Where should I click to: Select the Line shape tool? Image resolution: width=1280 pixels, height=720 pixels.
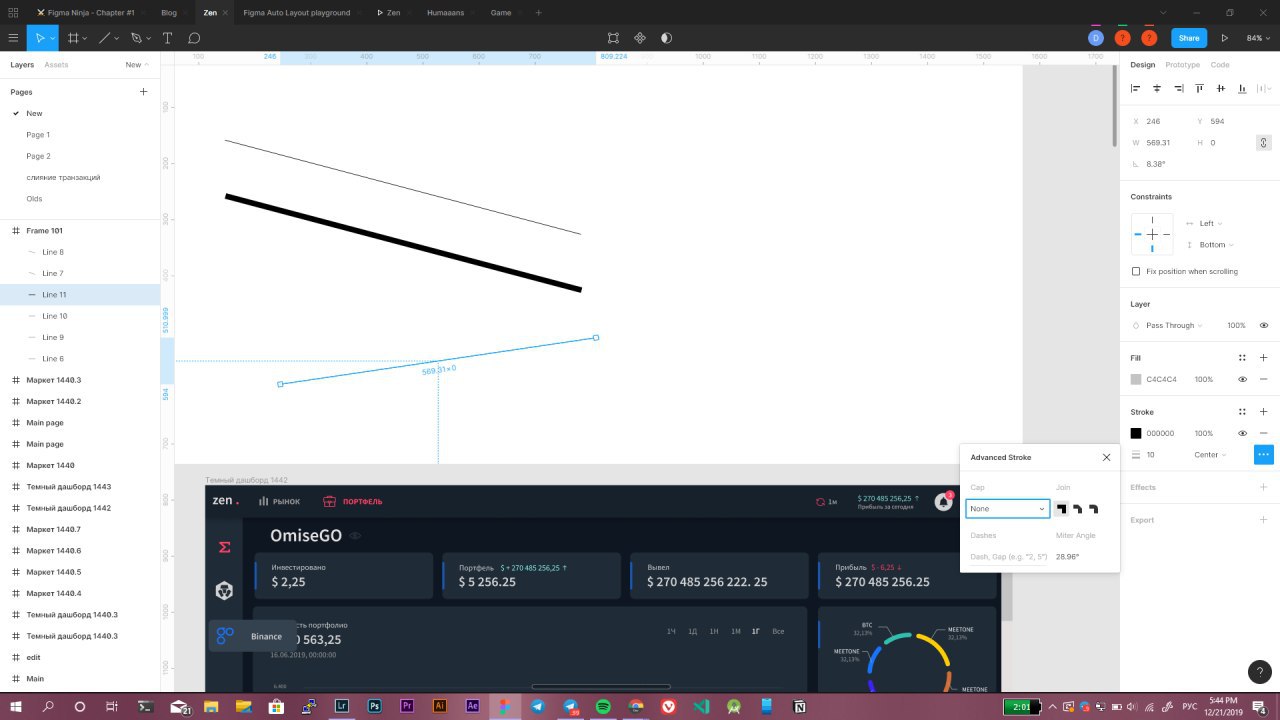click(x=104, y=38)
